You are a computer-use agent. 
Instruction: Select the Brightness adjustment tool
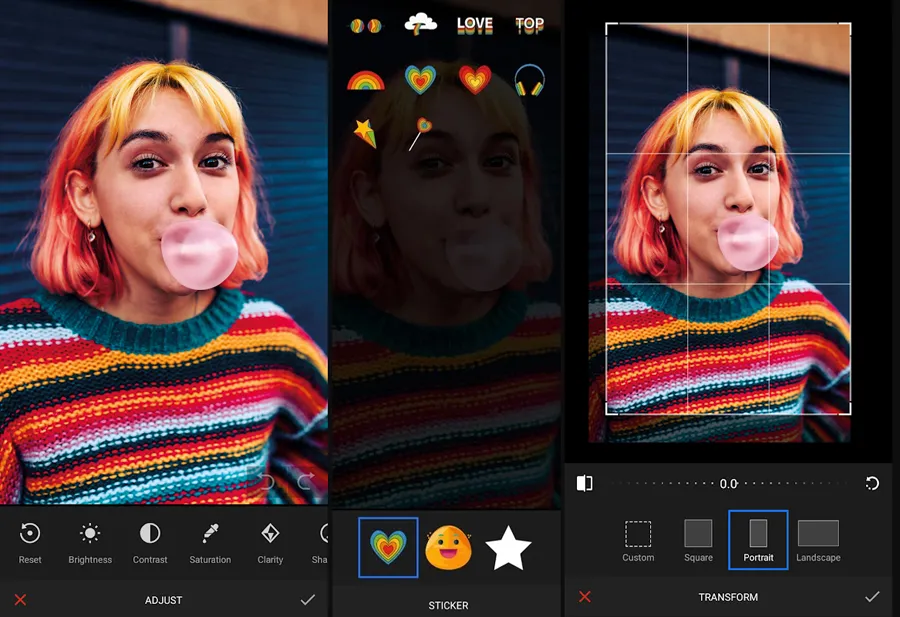[90, 534]
